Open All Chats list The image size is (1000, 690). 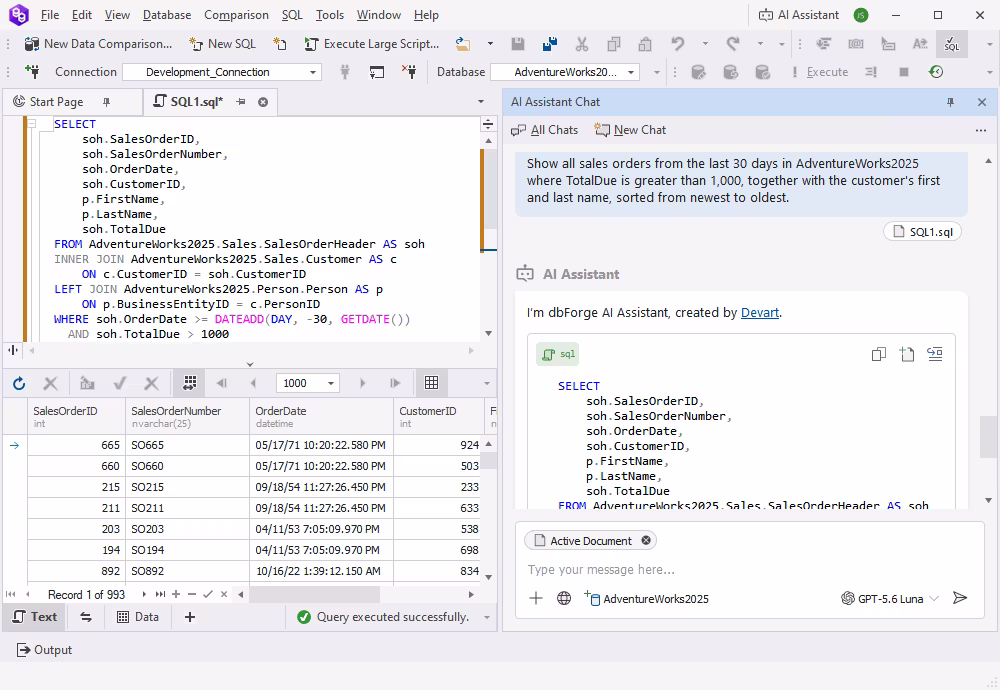pyautogui.click(x=545, y=130)
